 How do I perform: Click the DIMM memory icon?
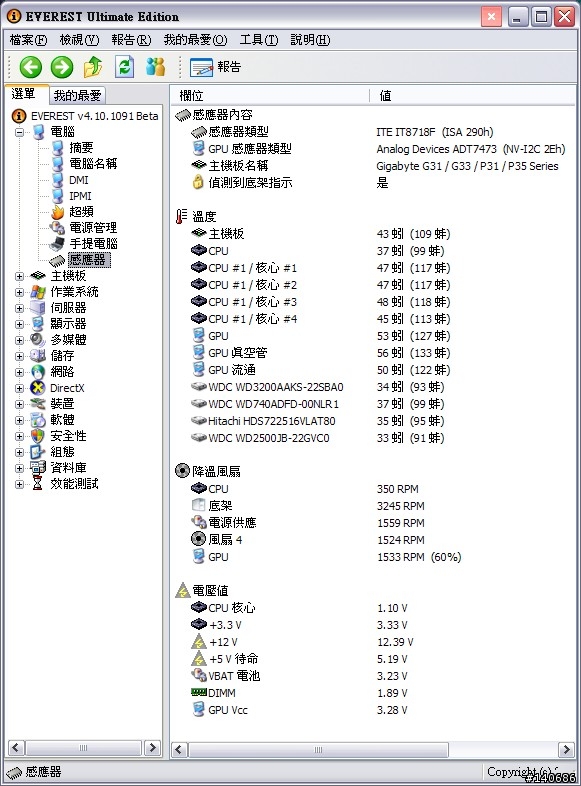[x=199, y=692]
